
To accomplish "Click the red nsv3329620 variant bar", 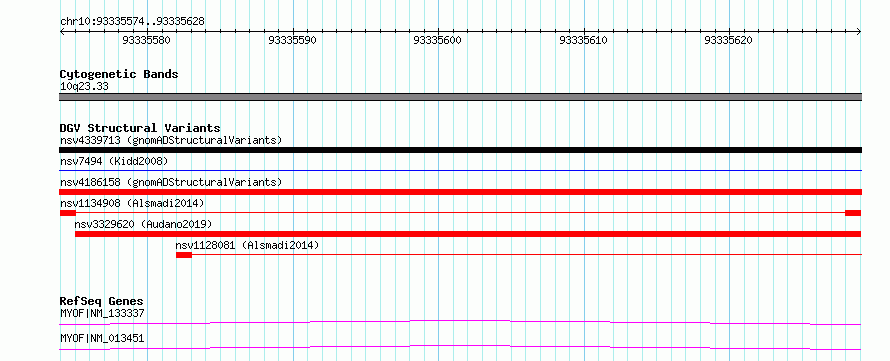I will 468,234.
